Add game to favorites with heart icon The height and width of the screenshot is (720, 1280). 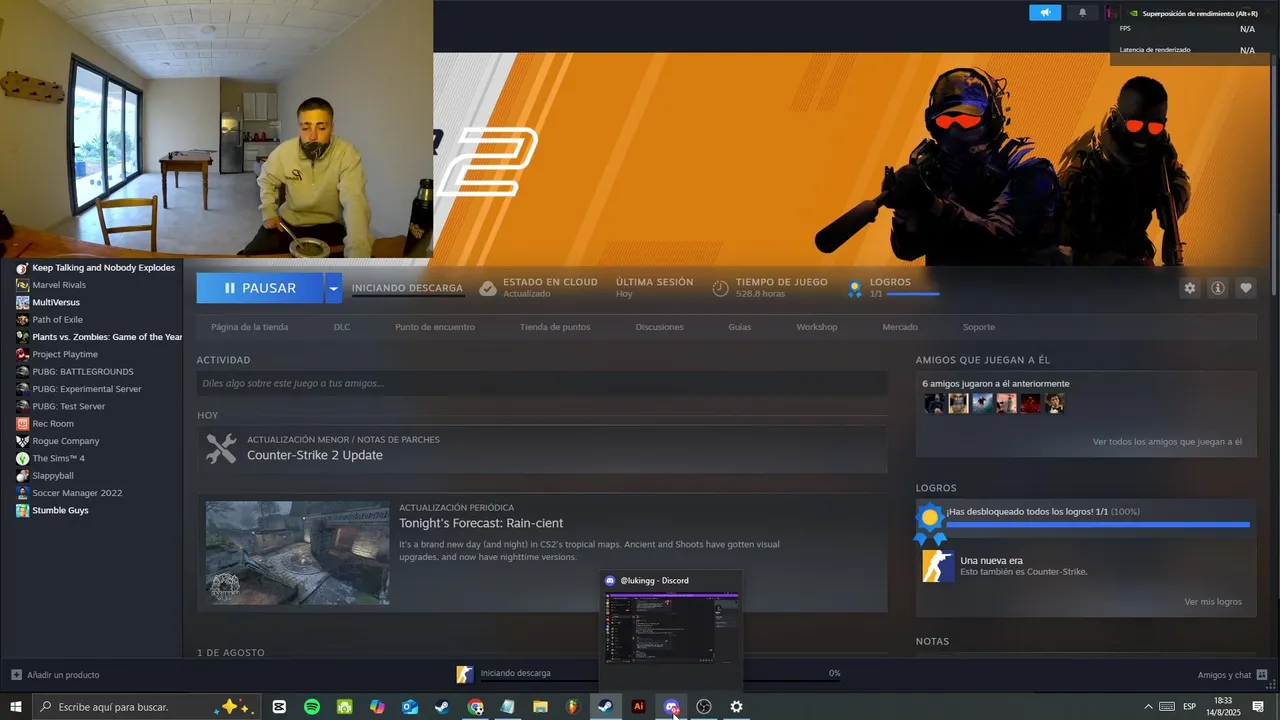coord(1246,288)
